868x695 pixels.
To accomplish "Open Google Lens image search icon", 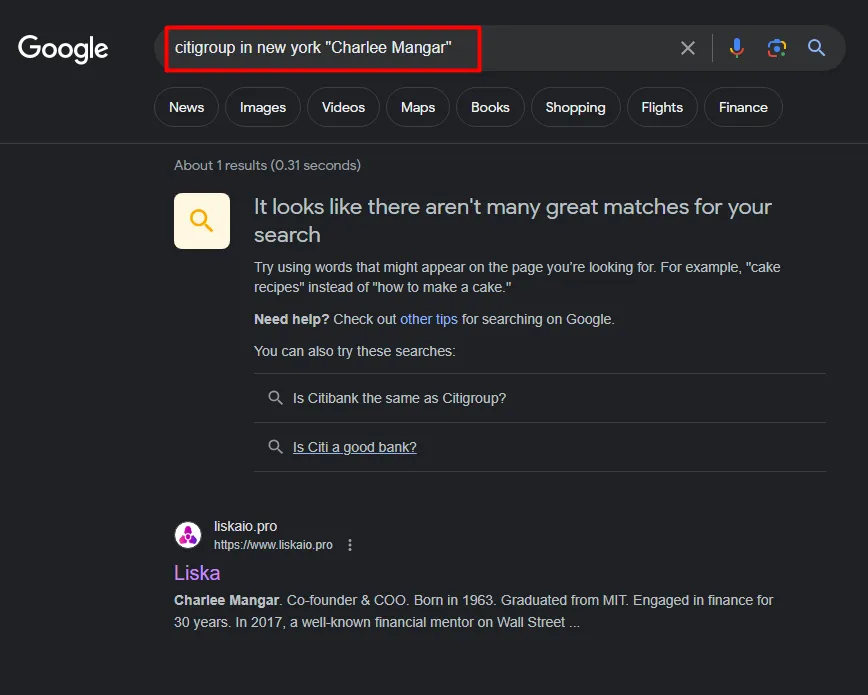I will 777,48.
